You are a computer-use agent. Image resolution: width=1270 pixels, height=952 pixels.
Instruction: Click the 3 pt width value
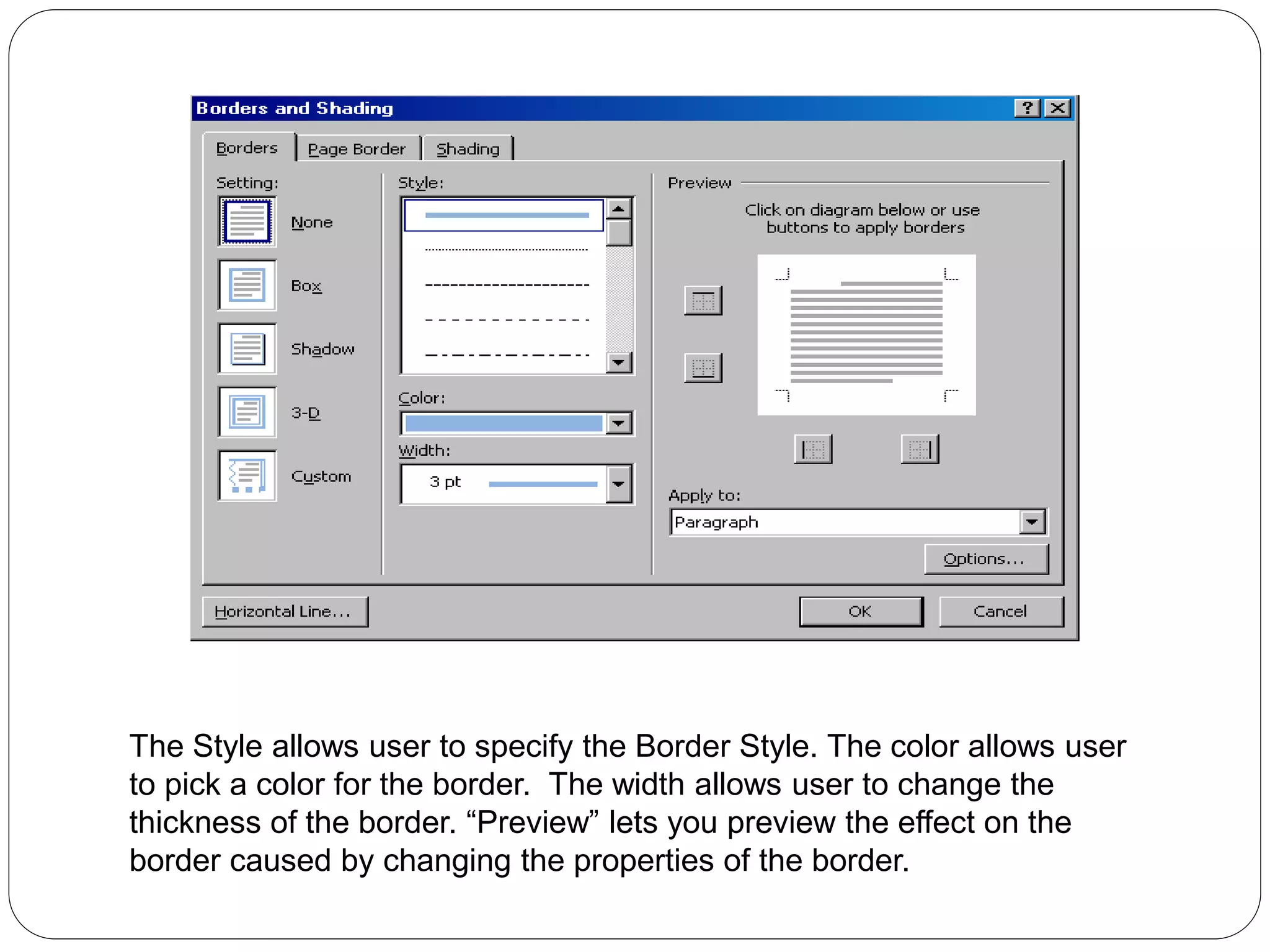pyautogui.click(x=445, y=482)
